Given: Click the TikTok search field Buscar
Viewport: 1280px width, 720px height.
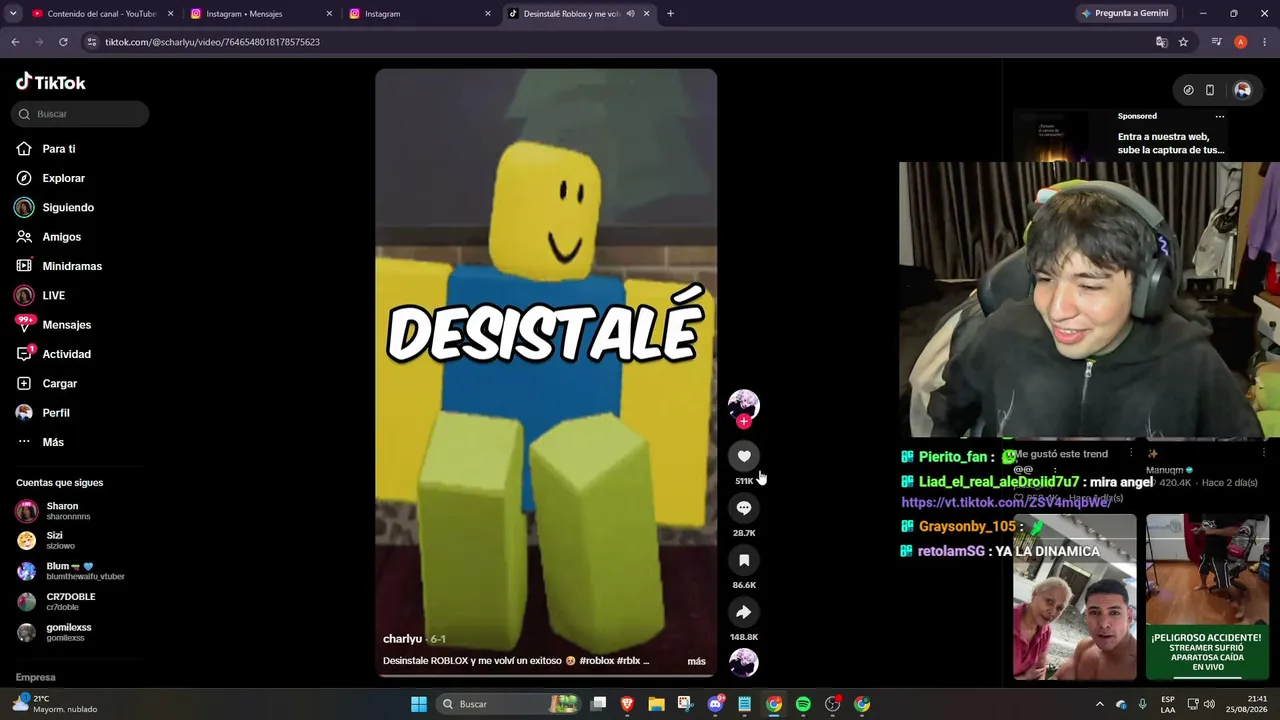Looking at the screenshot, I should 81,114.
